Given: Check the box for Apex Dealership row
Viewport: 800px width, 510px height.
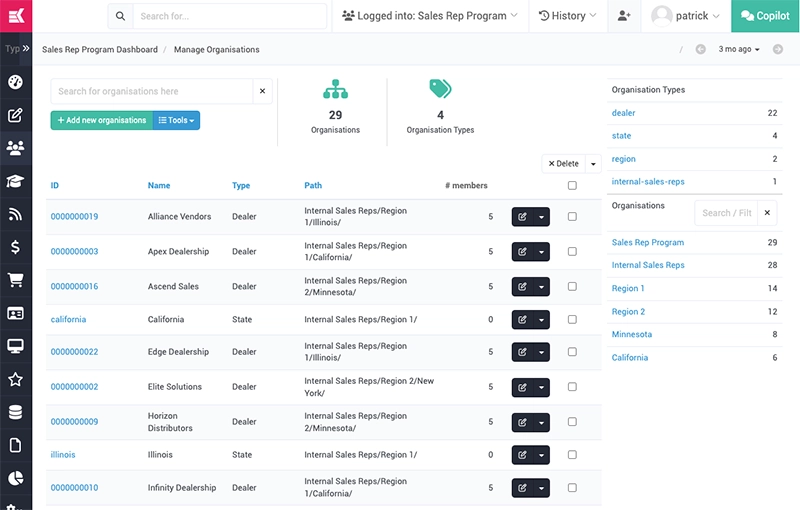Looking at the screenshot, I should click(x=572, y=252).
